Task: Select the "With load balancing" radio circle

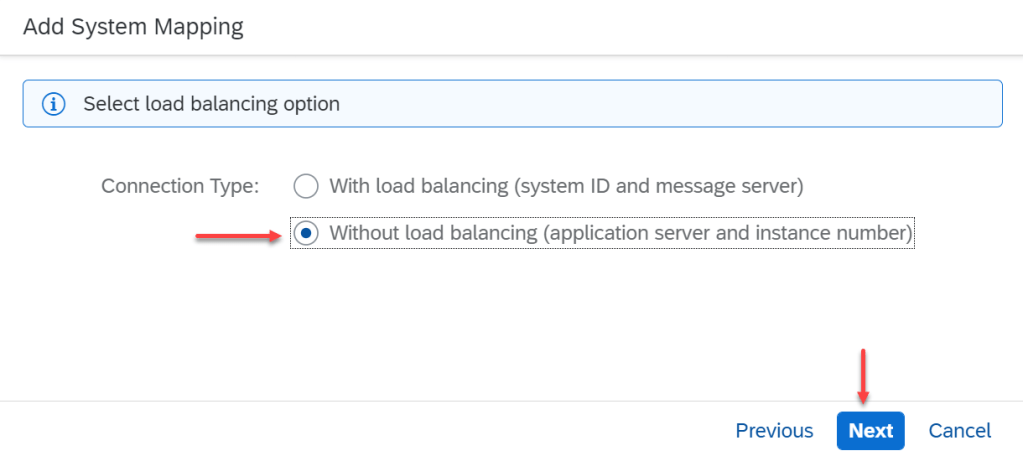Action: tap(306, 186)
